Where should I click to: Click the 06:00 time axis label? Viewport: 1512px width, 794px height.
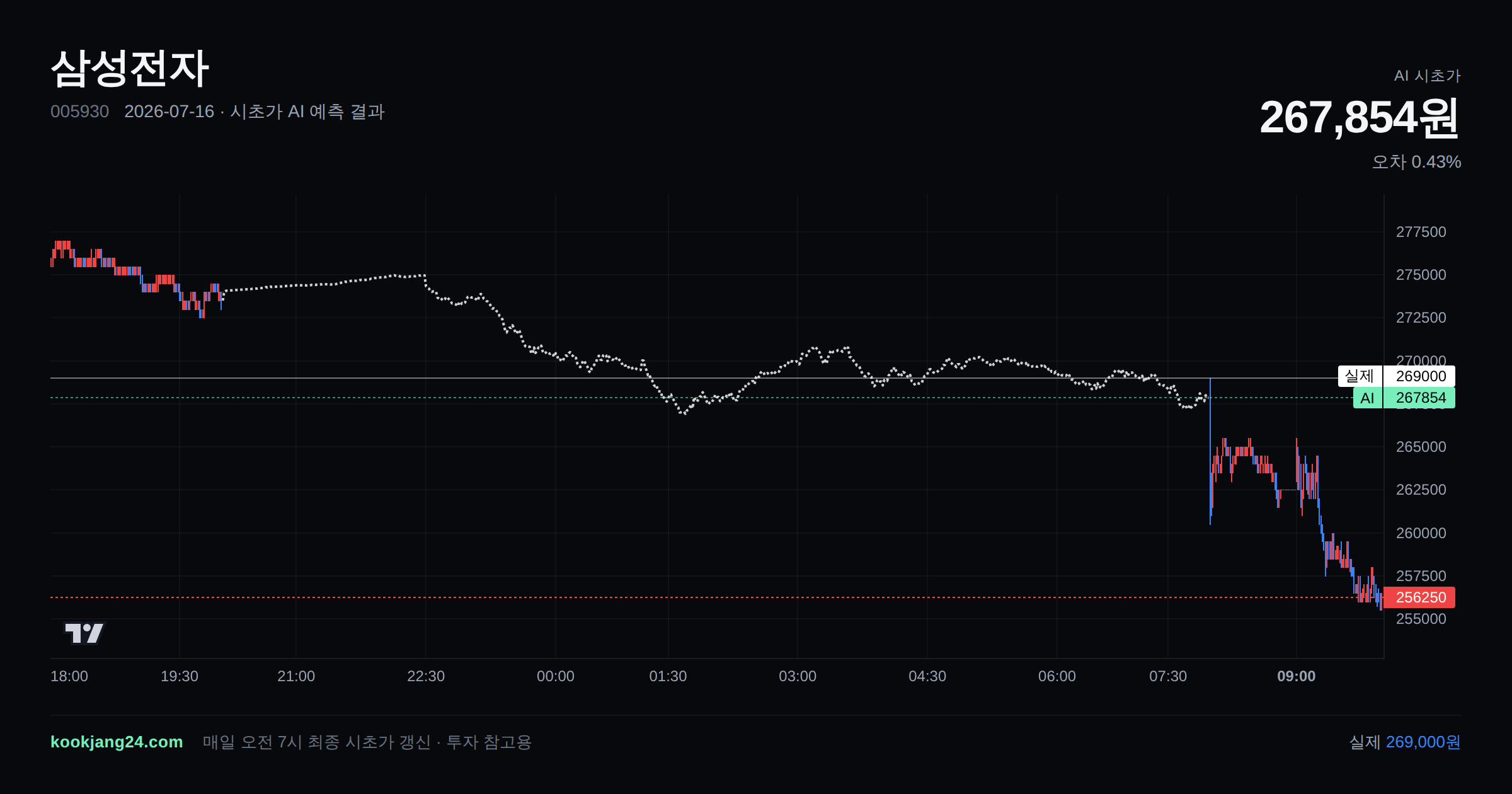[1057, 676]
